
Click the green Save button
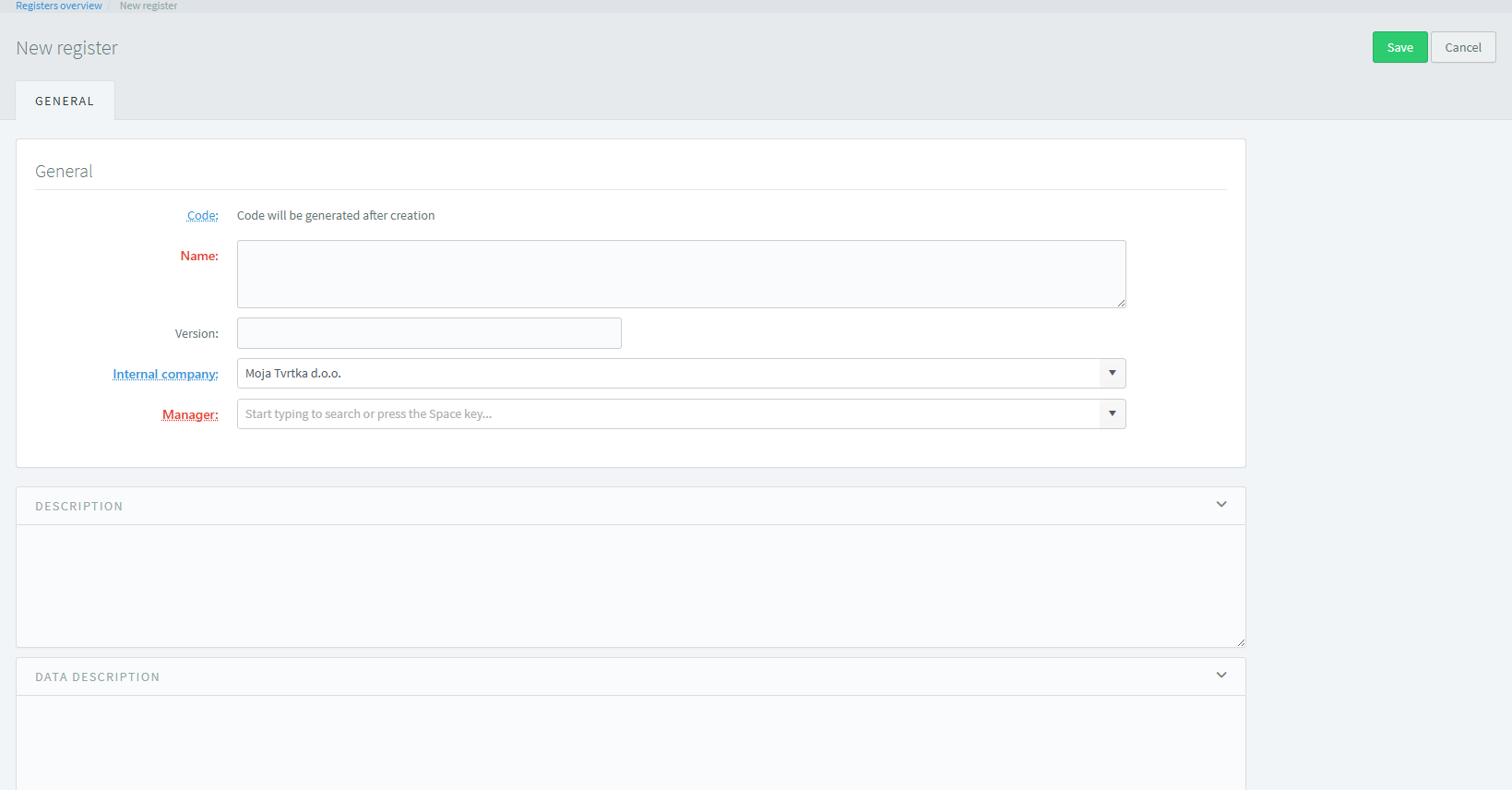(x=1399, y=47)
